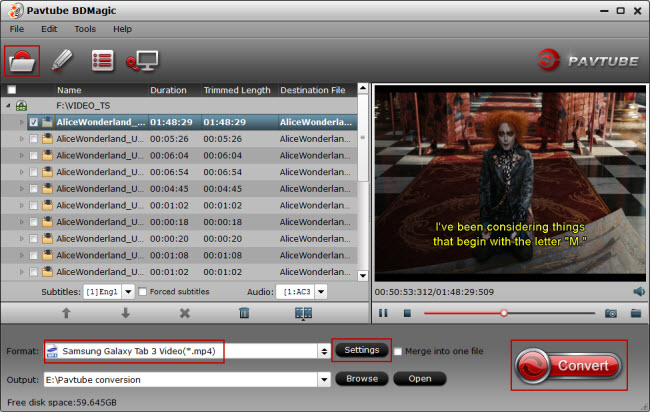Check the 00:06:54 title checkbox
This screenshot has height=412, width=650.
(x=34, y=172)
